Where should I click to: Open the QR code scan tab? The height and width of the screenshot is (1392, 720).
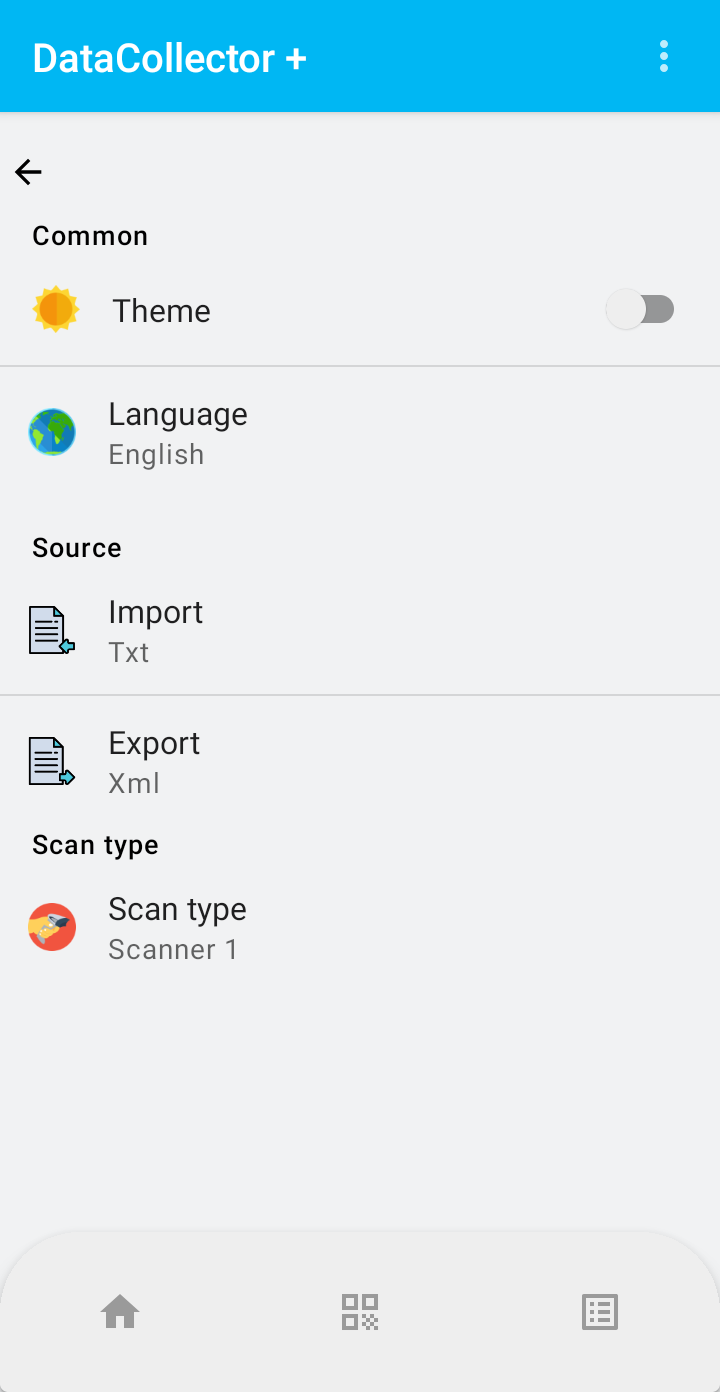tap(360, 1311)
